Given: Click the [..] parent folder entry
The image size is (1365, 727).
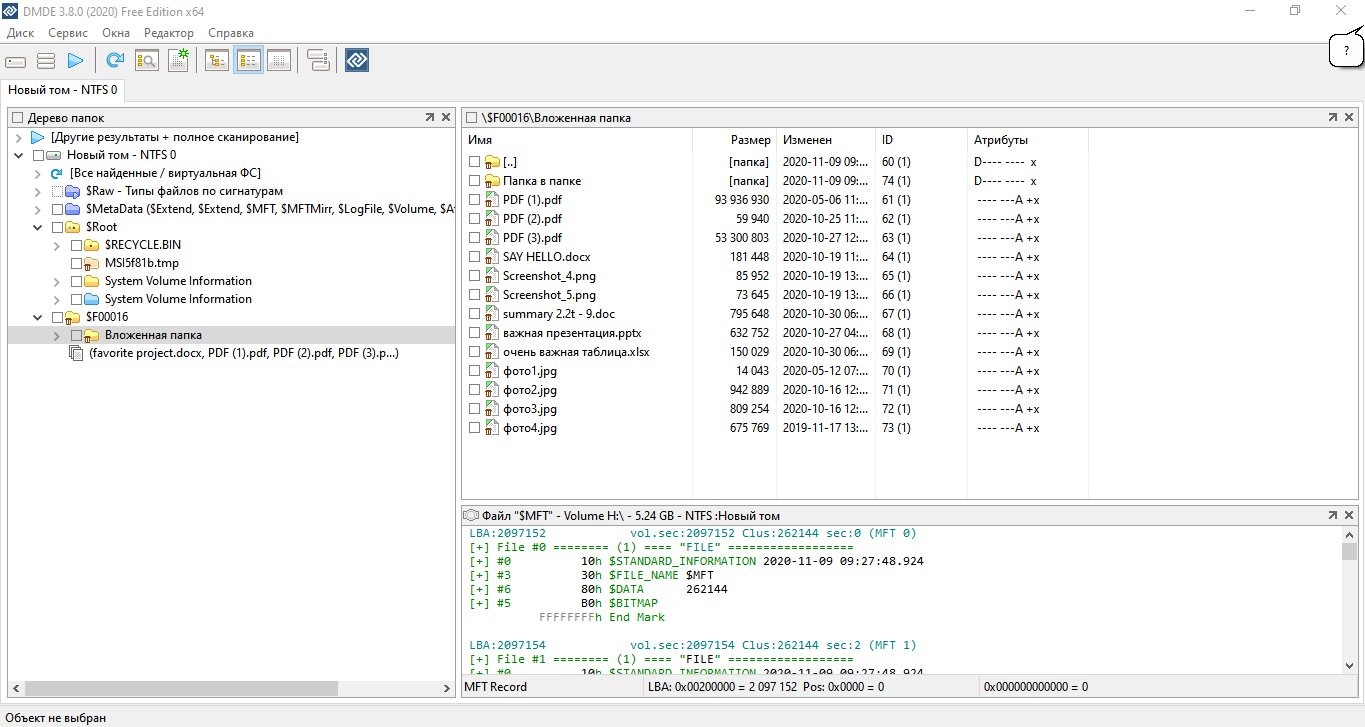Looking at the screenshot, I should (511, 162).
